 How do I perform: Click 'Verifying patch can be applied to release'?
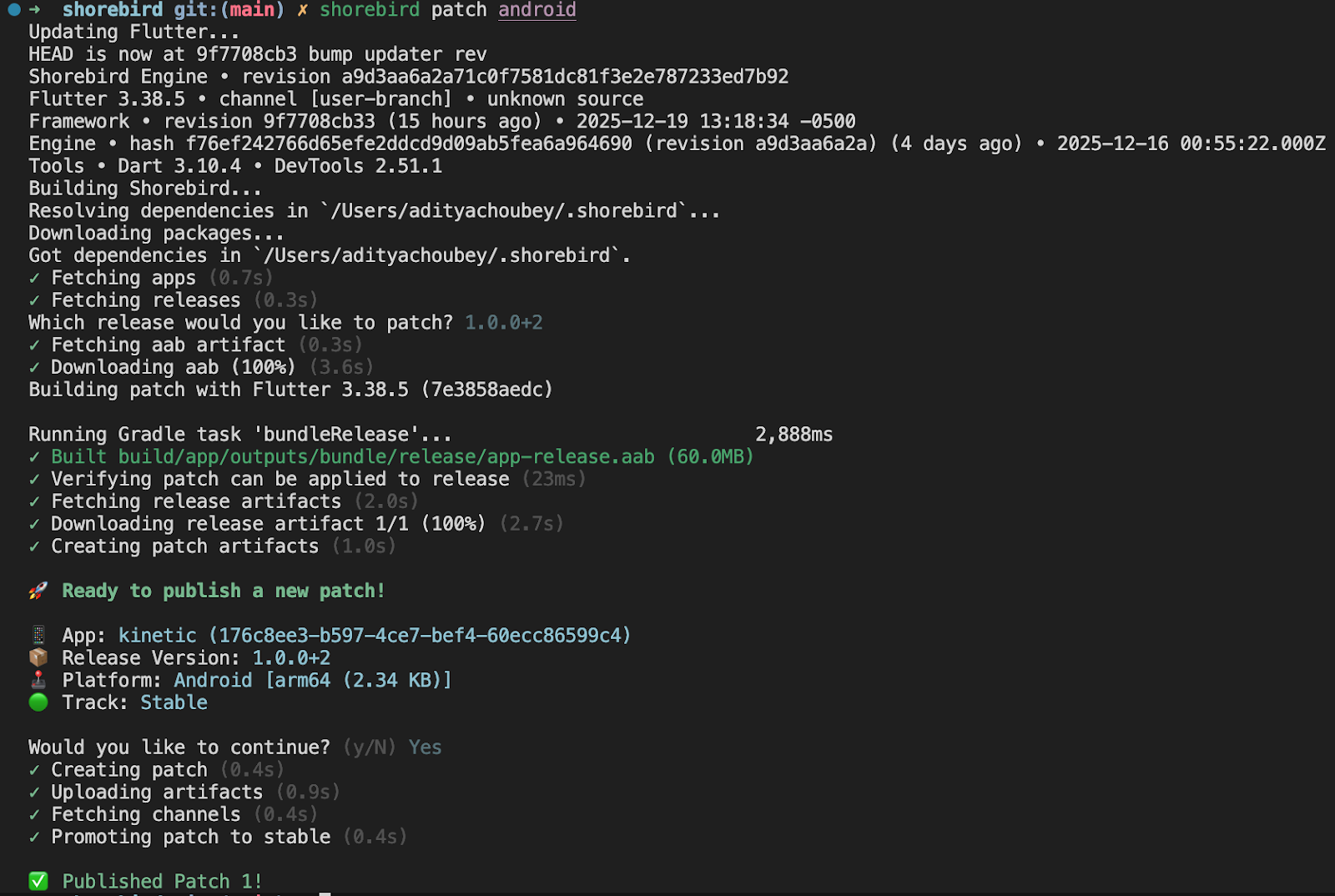[x=280, y=480]
